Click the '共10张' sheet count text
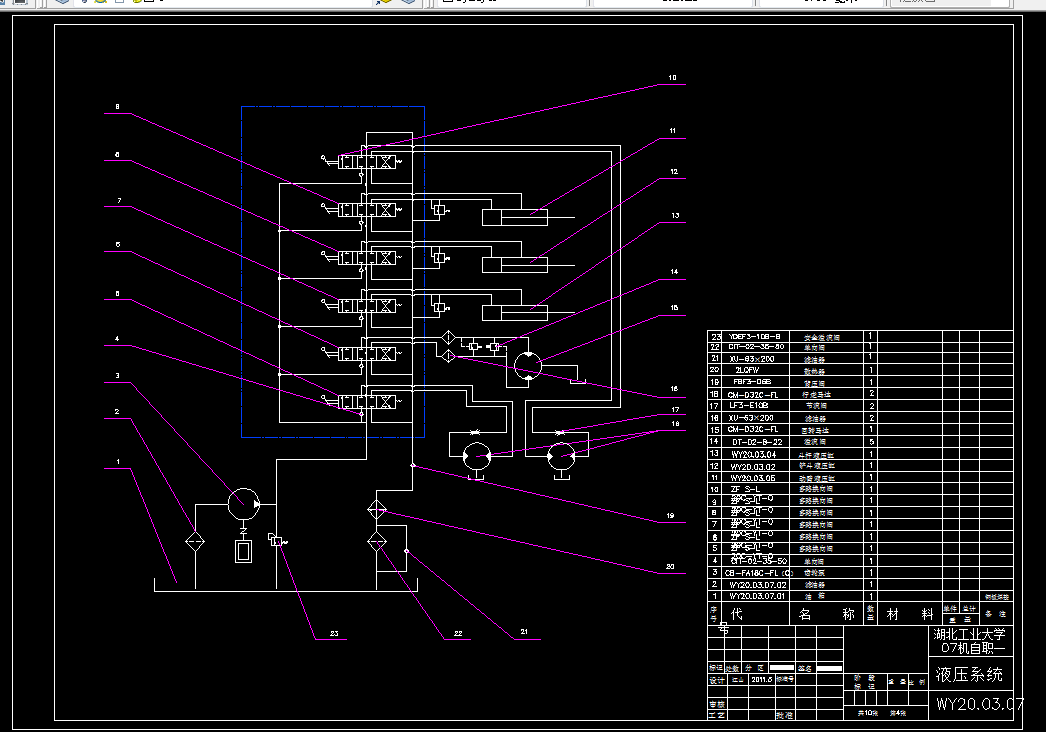 click(x=867, y=713)
